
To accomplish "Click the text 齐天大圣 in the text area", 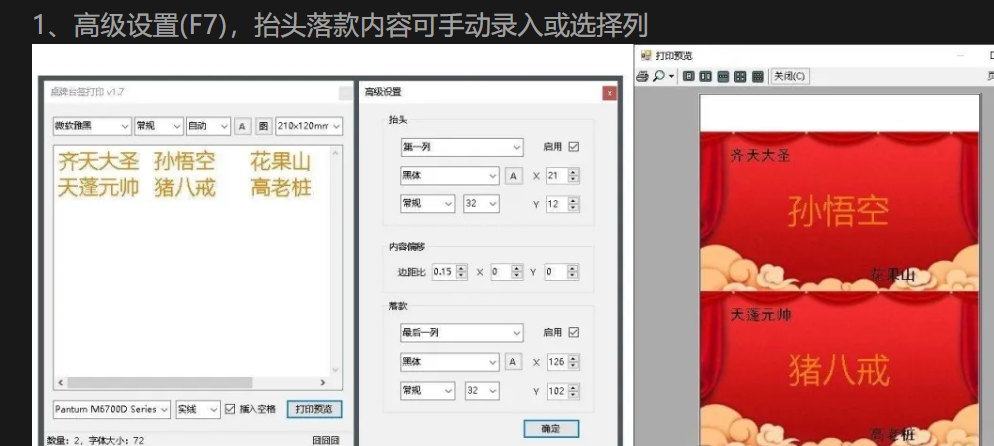I will [98, 162].
